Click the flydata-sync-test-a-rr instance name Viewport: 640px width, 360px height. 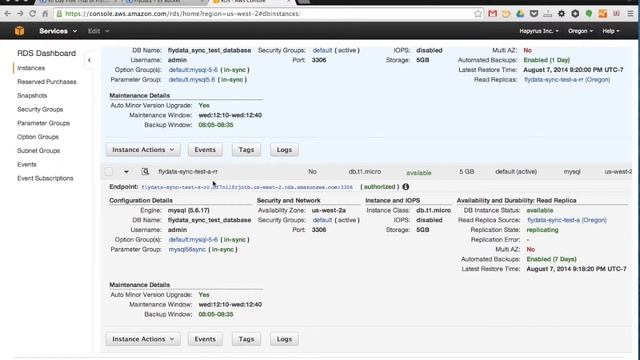point(188,172)
